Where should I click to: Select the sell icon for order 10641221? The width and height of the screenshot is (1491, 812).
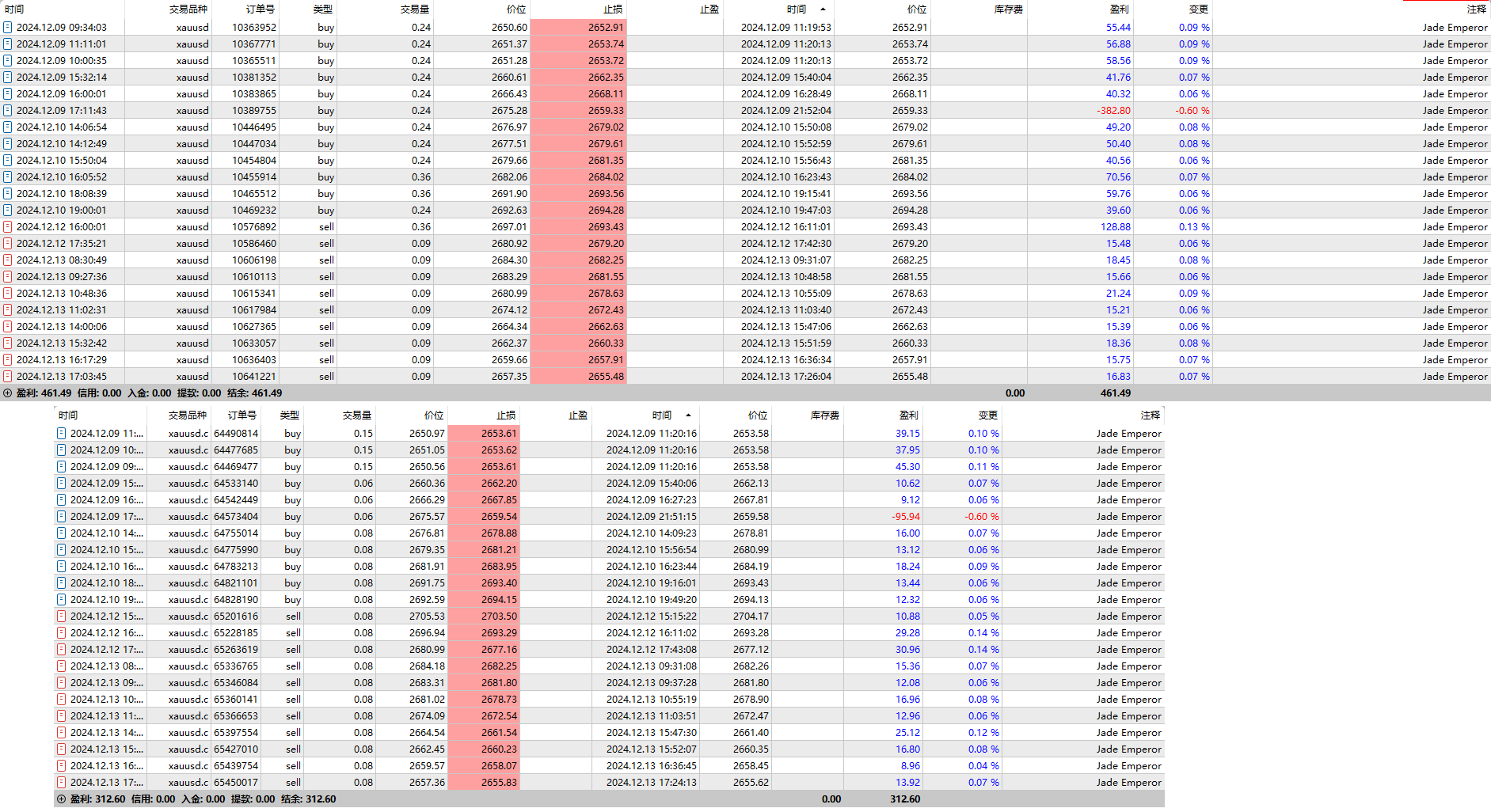[8, 376]
